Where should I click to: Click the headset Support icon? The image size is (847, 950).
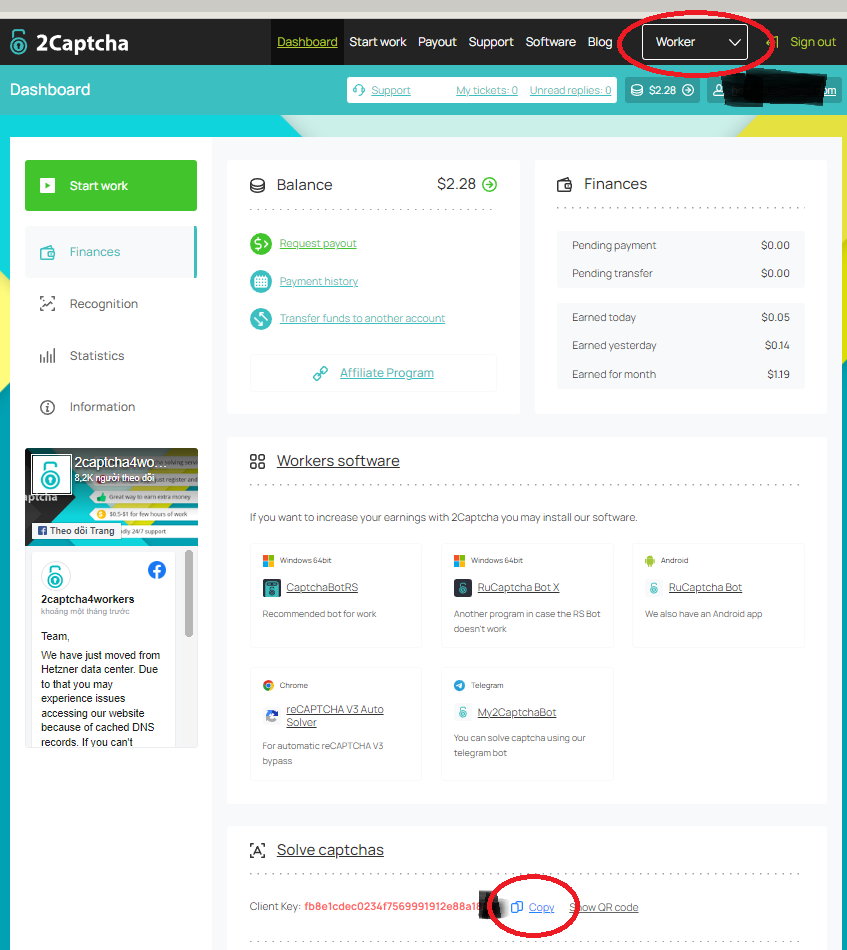[x=359, y=90]
